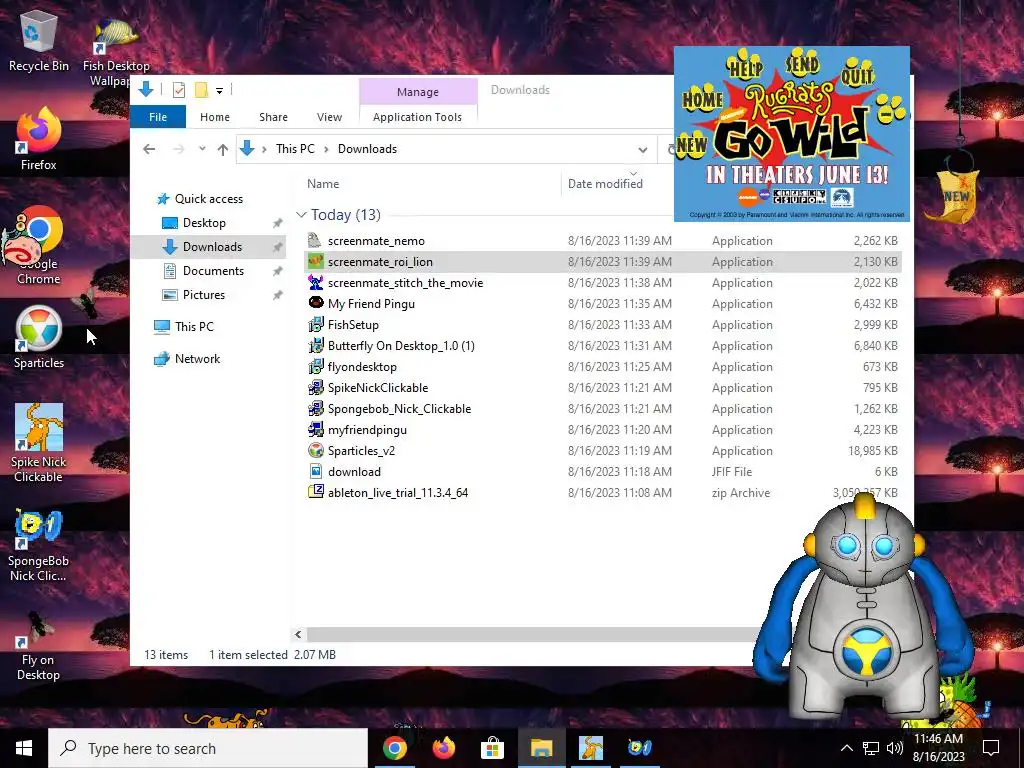Open the Recycle Bin desktop icon
1024x768 pixels.
pos(39,40)
